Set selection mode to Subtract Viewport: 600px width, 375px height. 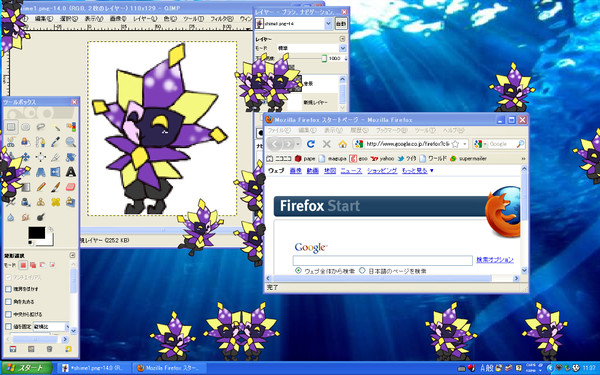43,265
